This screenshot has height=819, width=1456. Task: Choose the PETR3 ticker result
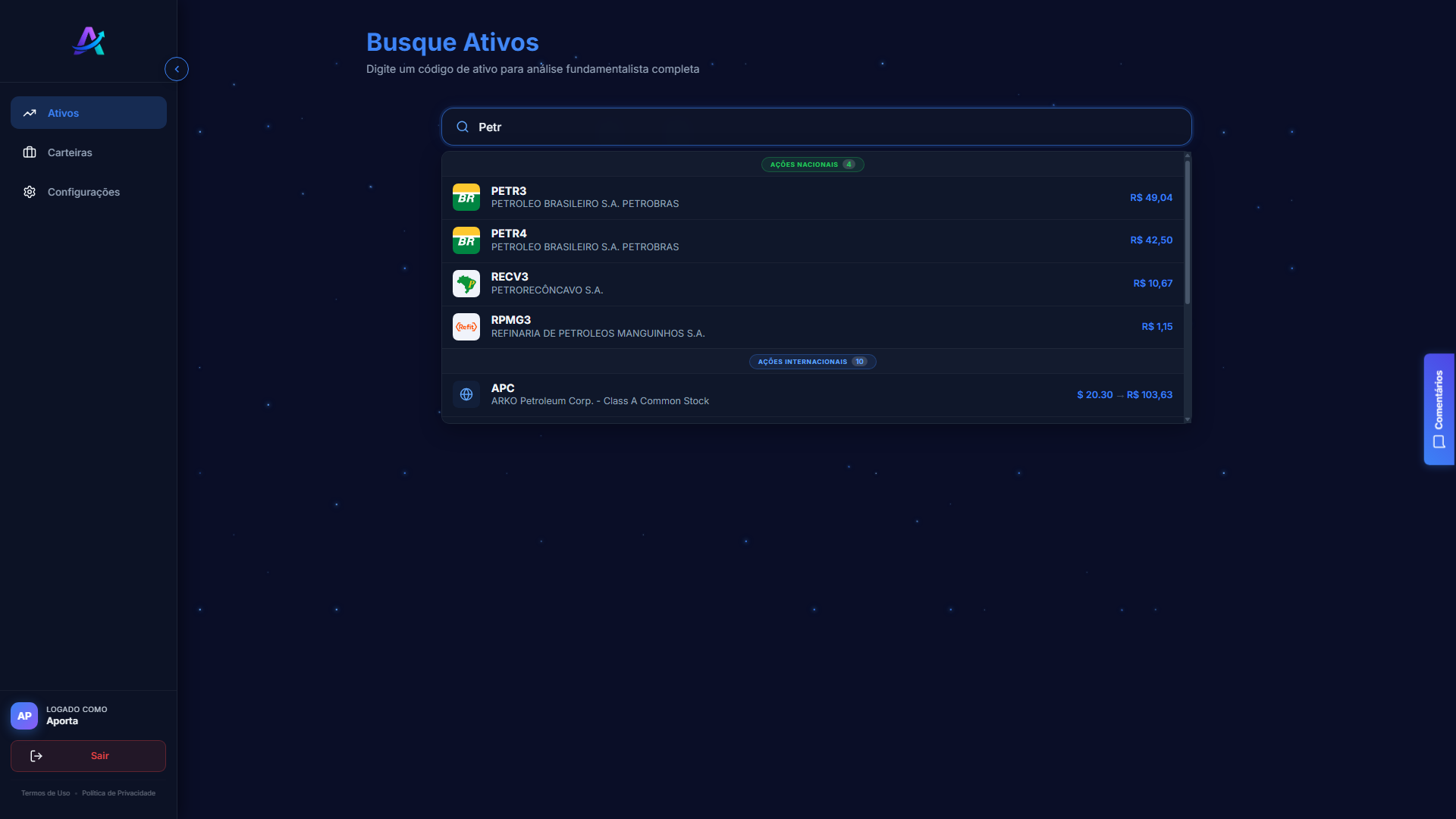813,197
